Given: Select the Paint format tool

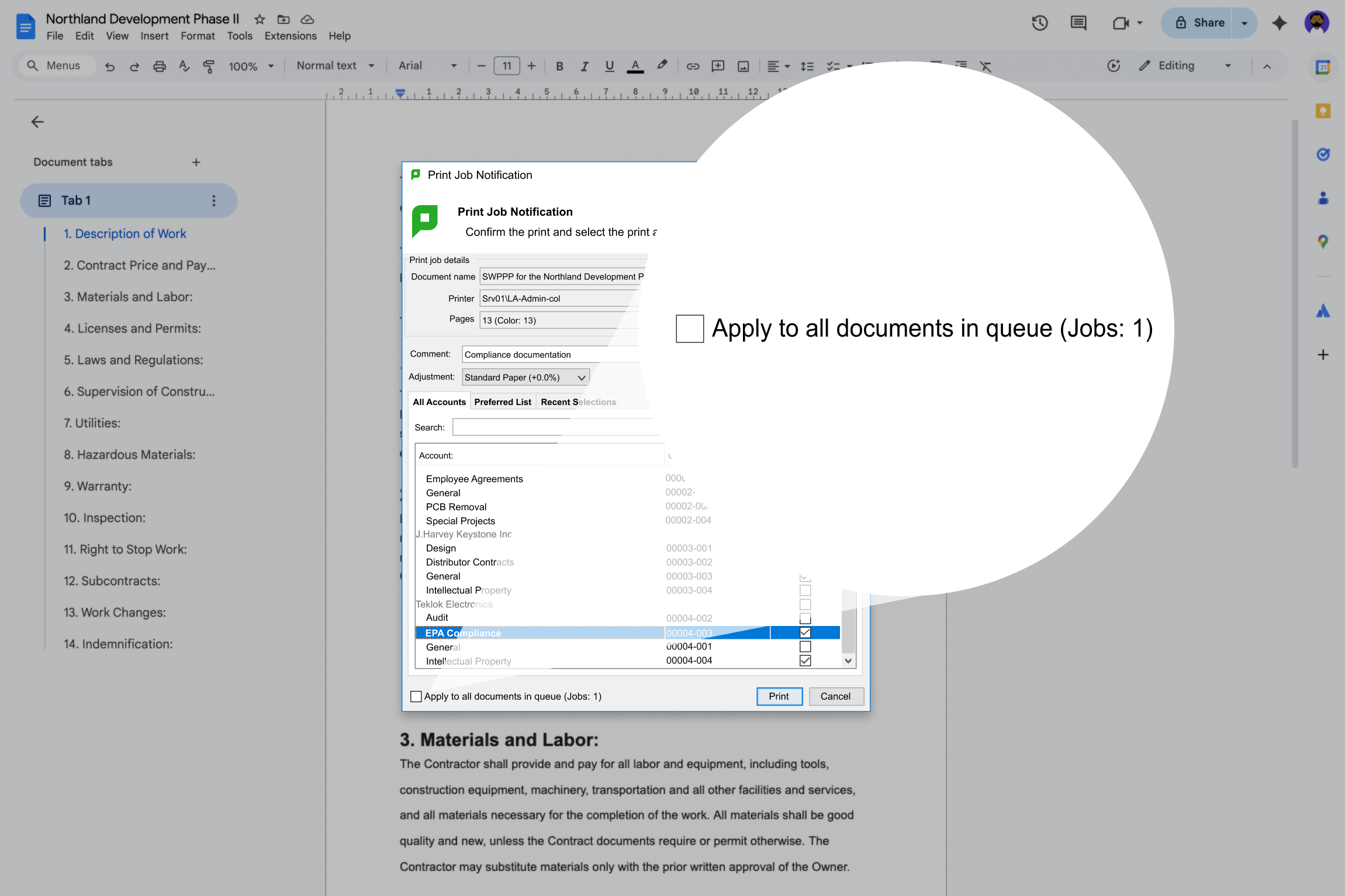Looking at the screenshot, I should (x=208, y=66).
